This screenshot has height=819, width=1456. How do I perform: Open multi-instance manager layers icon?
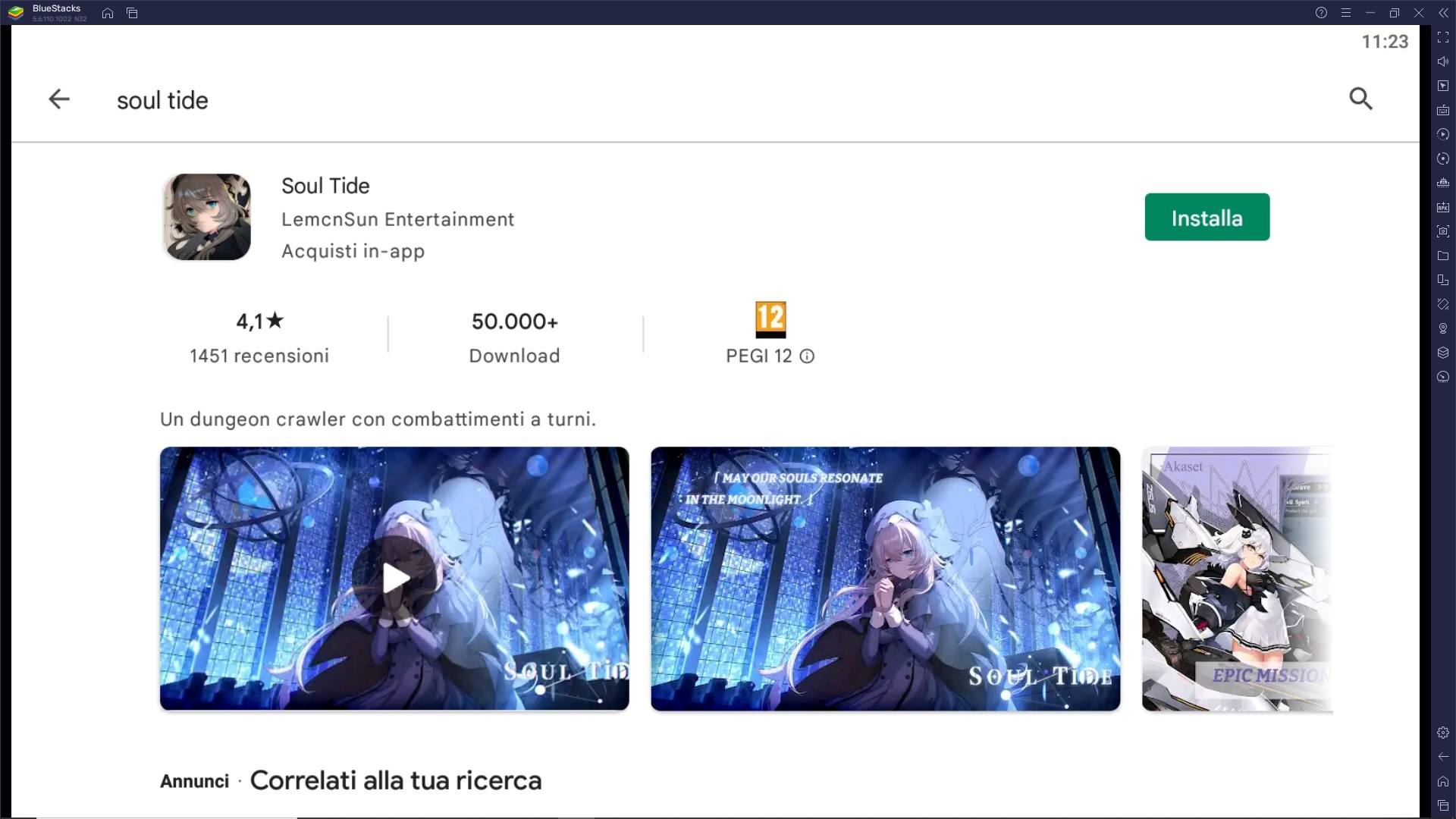[x=1443, y=353]
